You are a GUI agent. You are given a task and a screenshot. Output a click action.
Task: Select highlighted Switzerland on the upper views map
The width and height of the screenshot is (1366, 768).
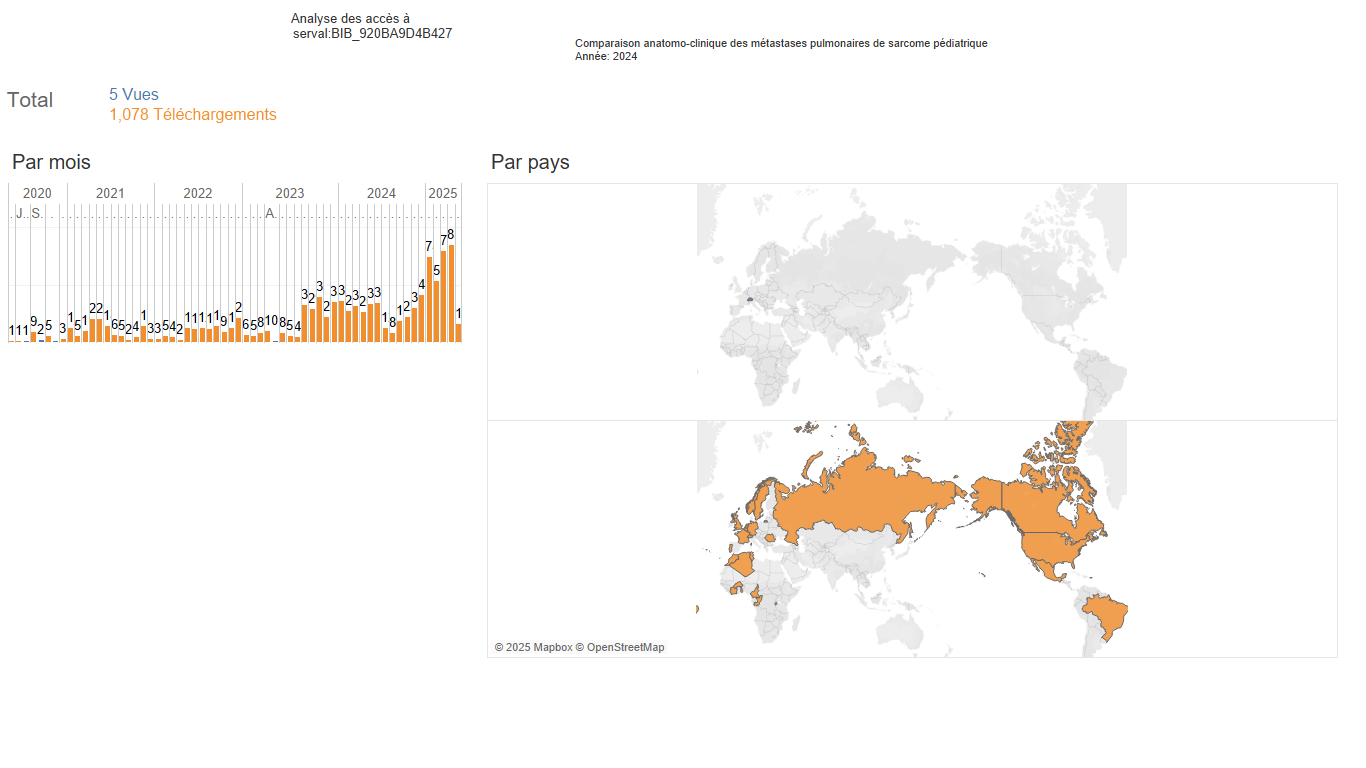[x=749, y=298]
